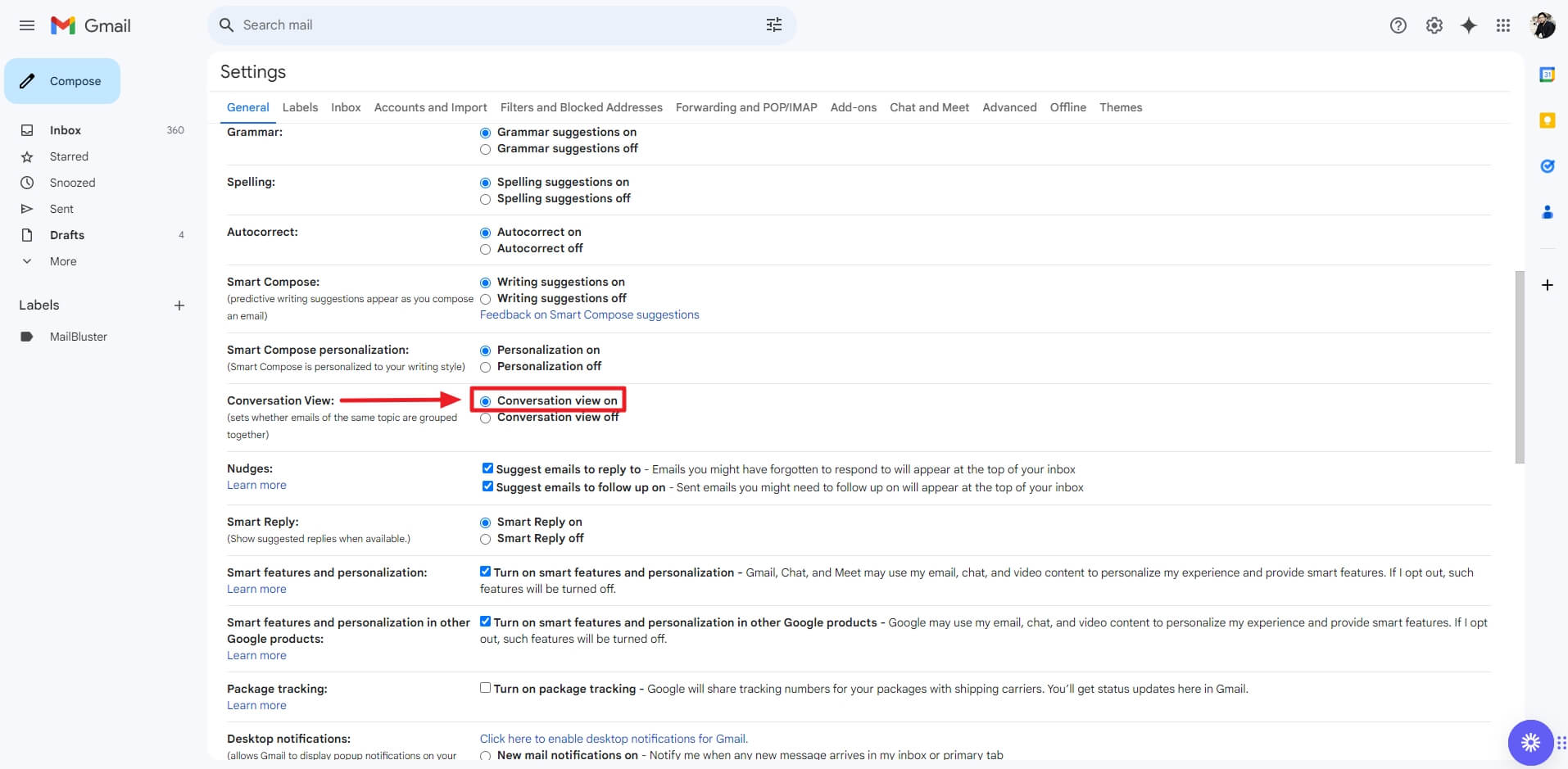Viewport: 1568px width, 769px height.
Task: Create a new label with the plus icon
Action: click(x=179, y=305)
